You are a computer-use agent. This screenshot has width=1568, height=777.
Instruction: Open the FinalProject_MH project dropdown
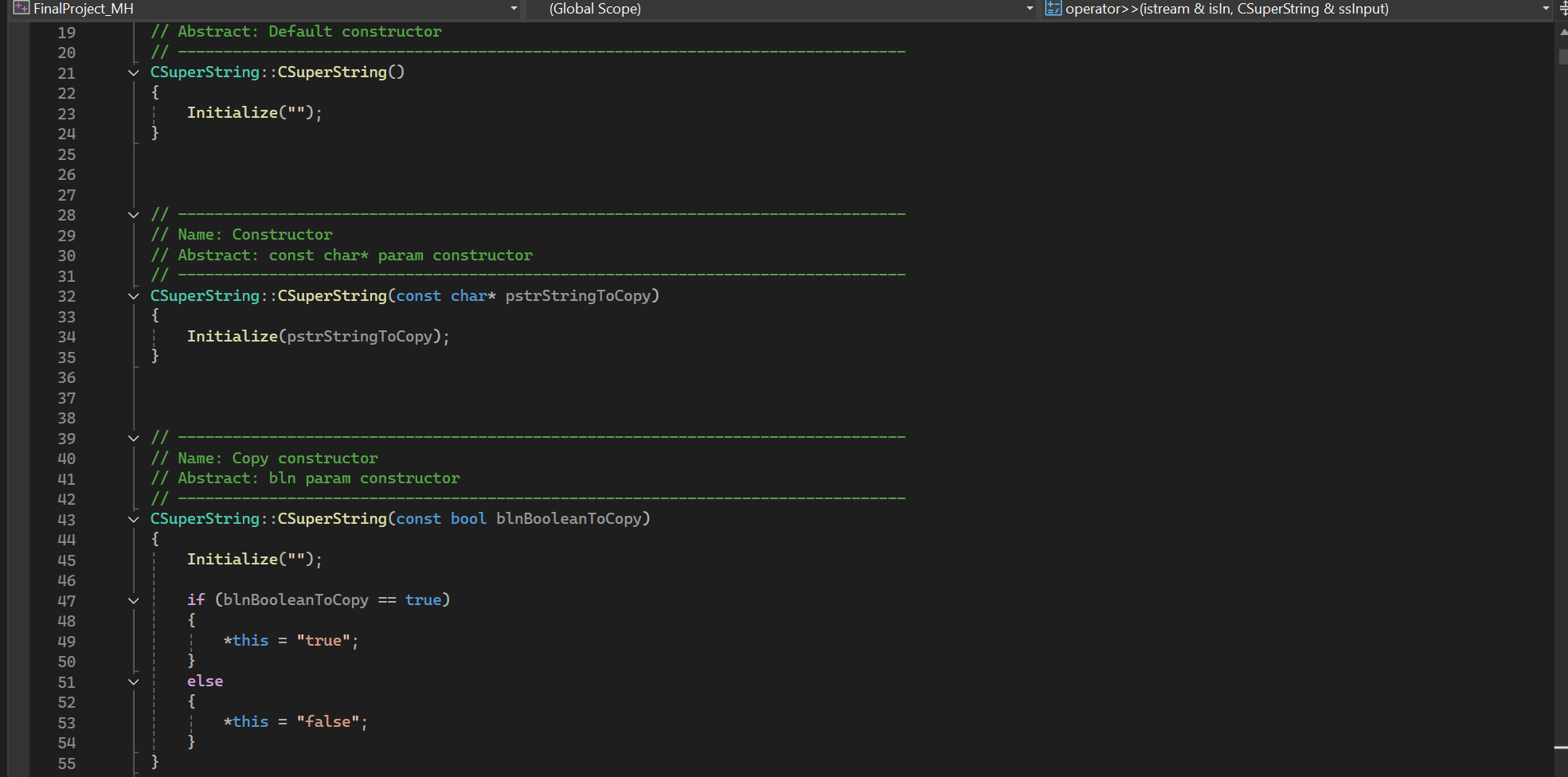click(514, 9)
